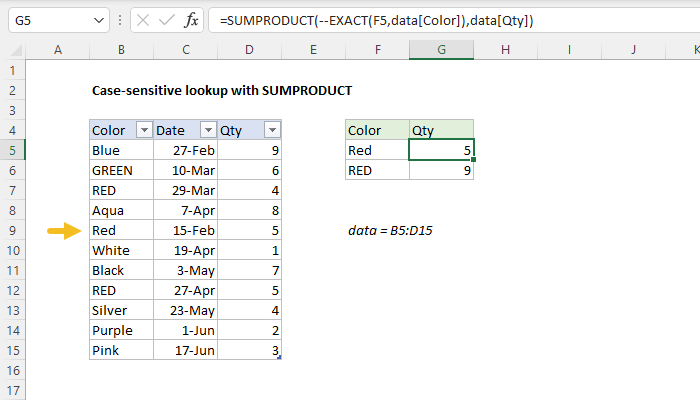Select cell 'RED' in row 7
Viewport: 700px width, 400px height.
(121, 191)
